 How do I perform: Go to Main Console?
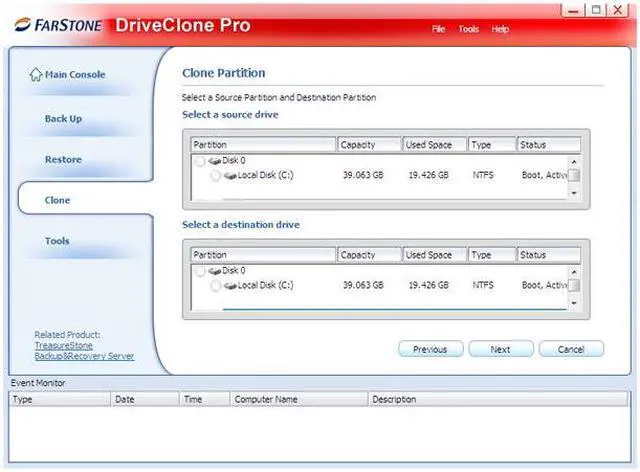pos(75,75)
